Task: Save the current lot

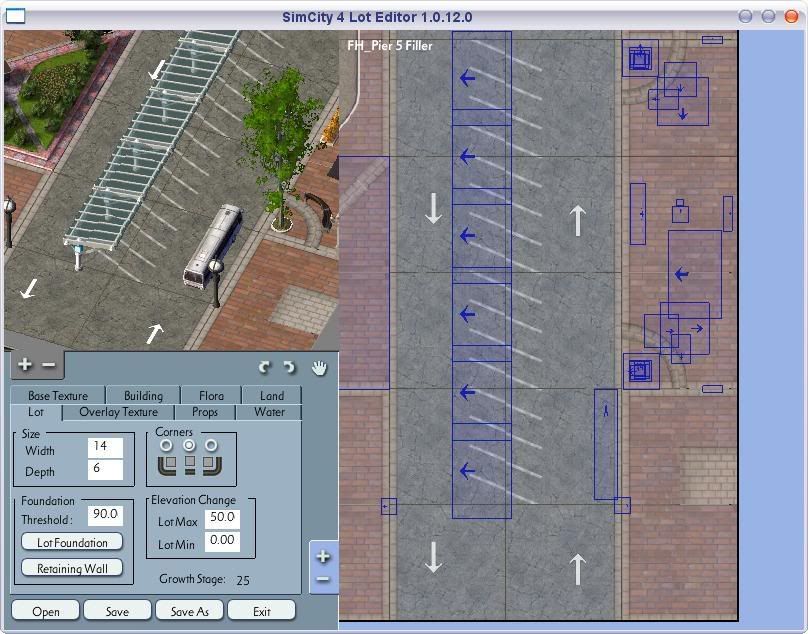Action: 117,611
